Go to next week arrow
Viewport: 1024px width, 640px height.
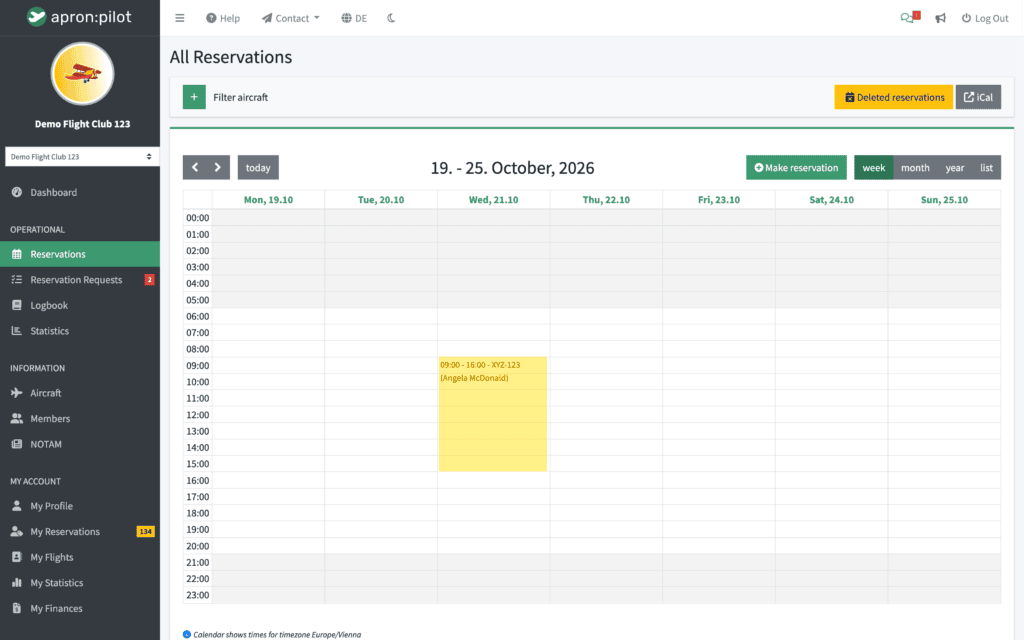[x=218, y=167]
